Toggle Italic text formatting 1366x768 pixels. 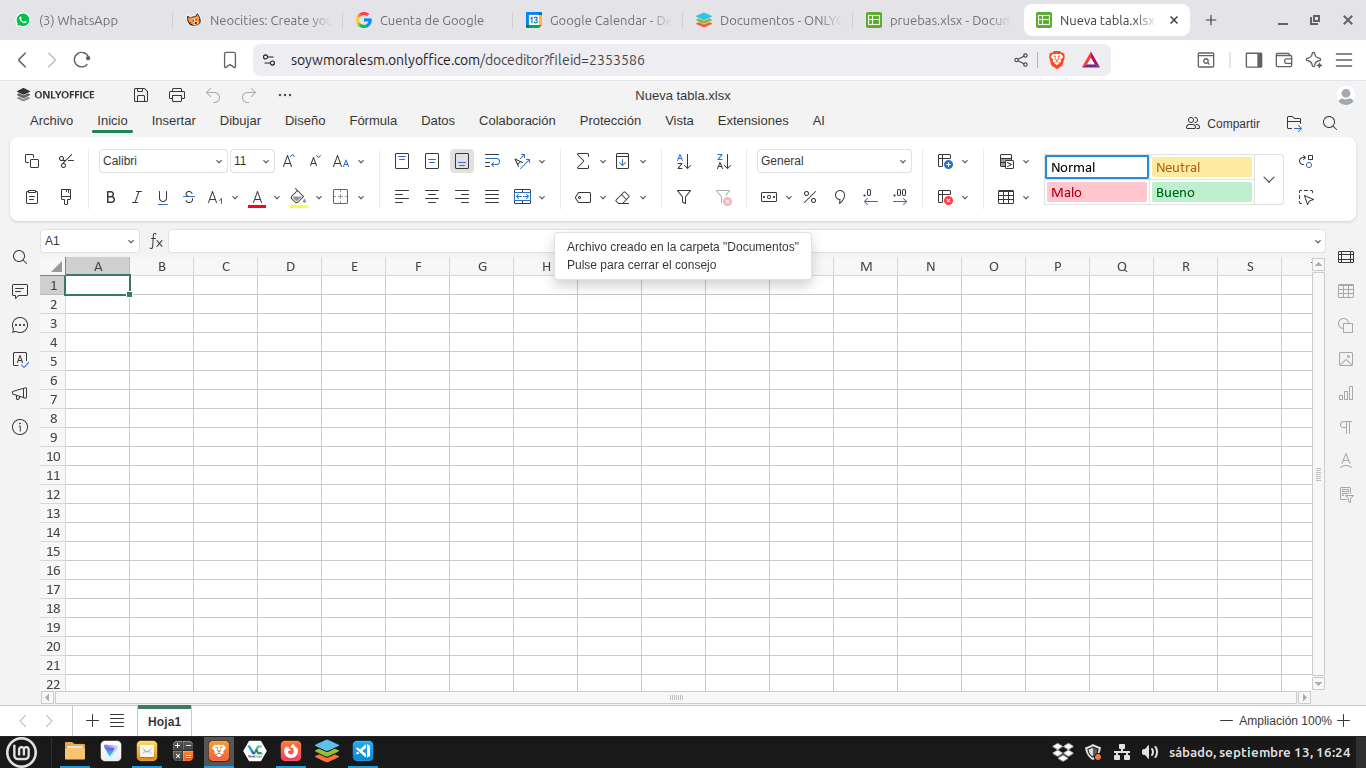point(137,197)
